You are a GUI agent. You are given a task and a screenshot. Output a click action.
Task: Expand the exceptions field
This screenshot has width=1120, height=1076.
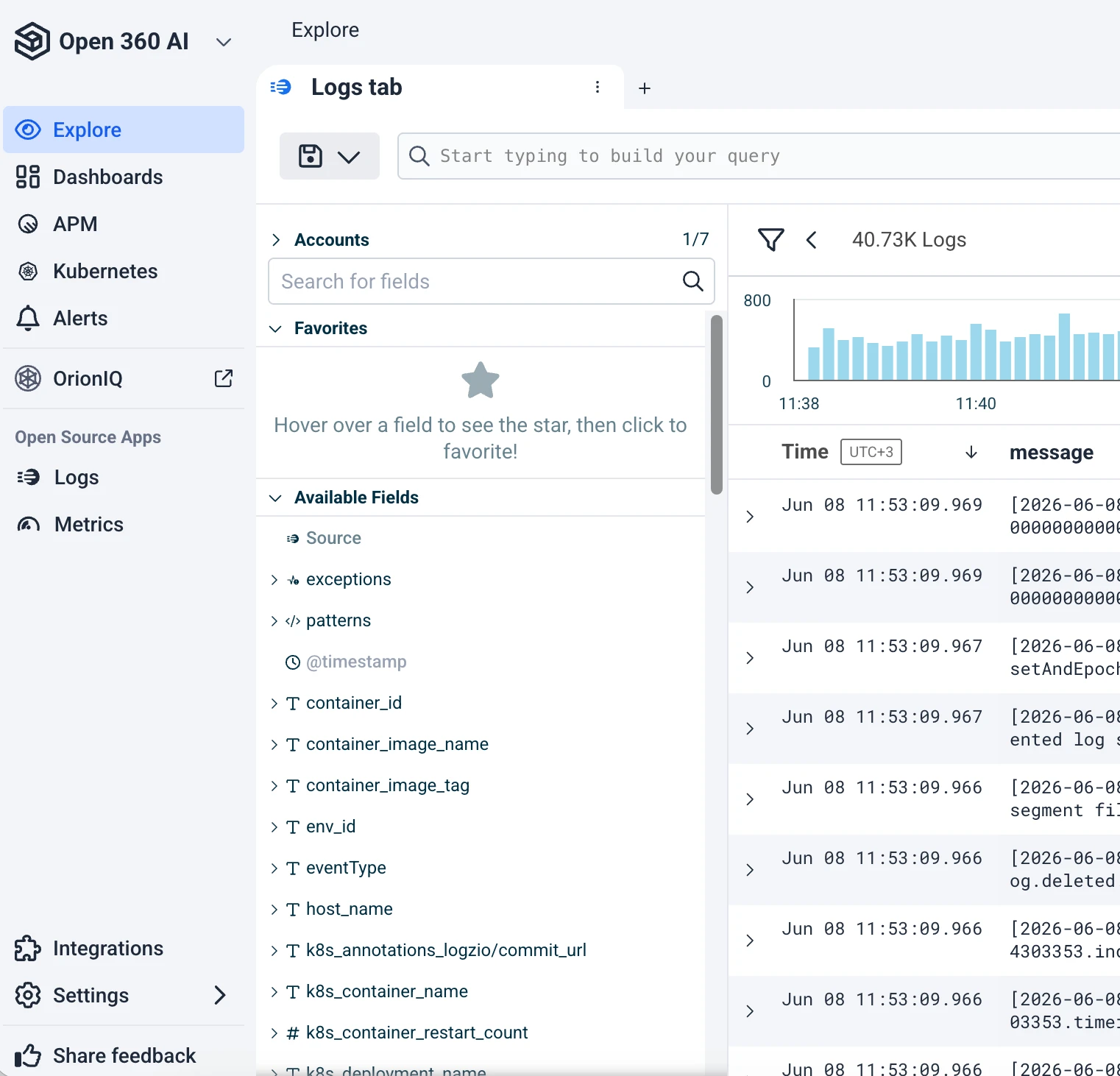pos(274,580)
